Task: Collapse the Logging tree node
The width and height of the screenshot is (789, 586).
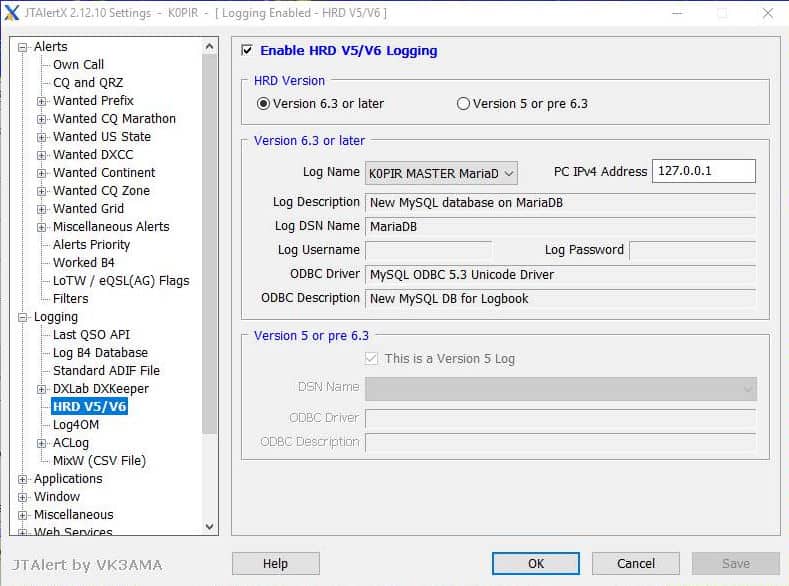Action: (x=23, y=317)
